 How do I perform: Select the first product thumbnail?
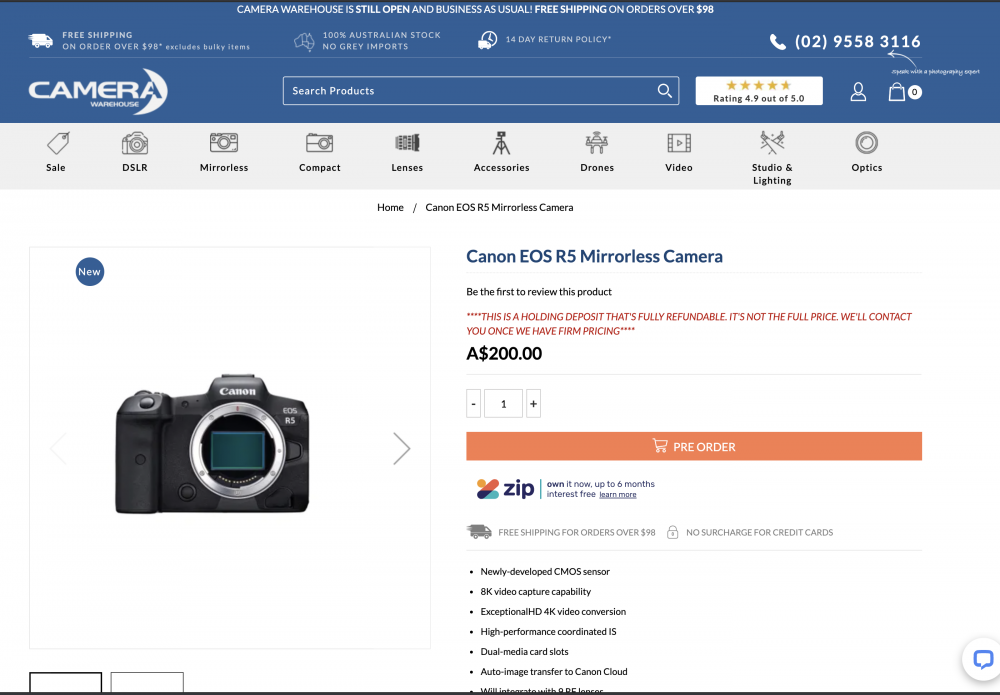[66, 684]
